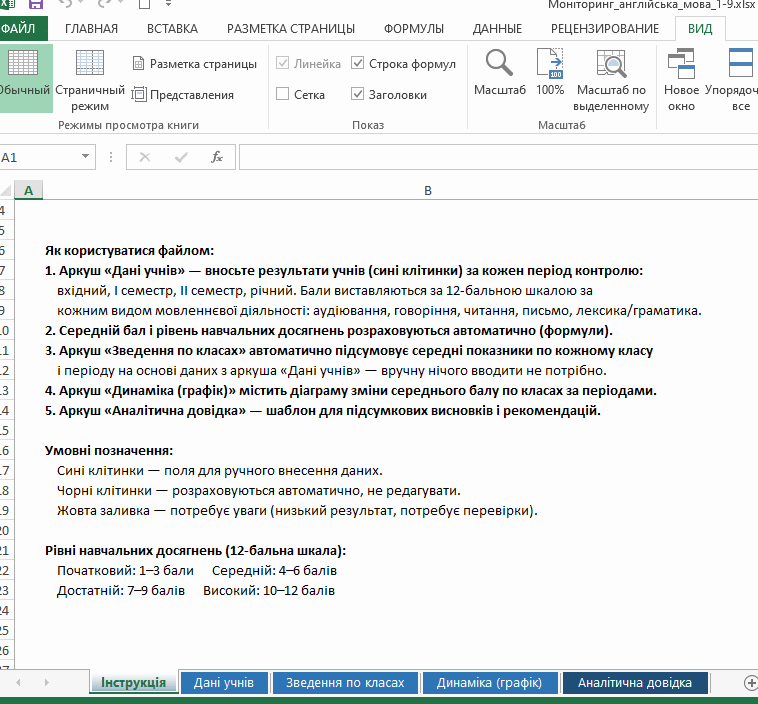
Task: Click the Name Box showing A1
Action: coord(39,157)
